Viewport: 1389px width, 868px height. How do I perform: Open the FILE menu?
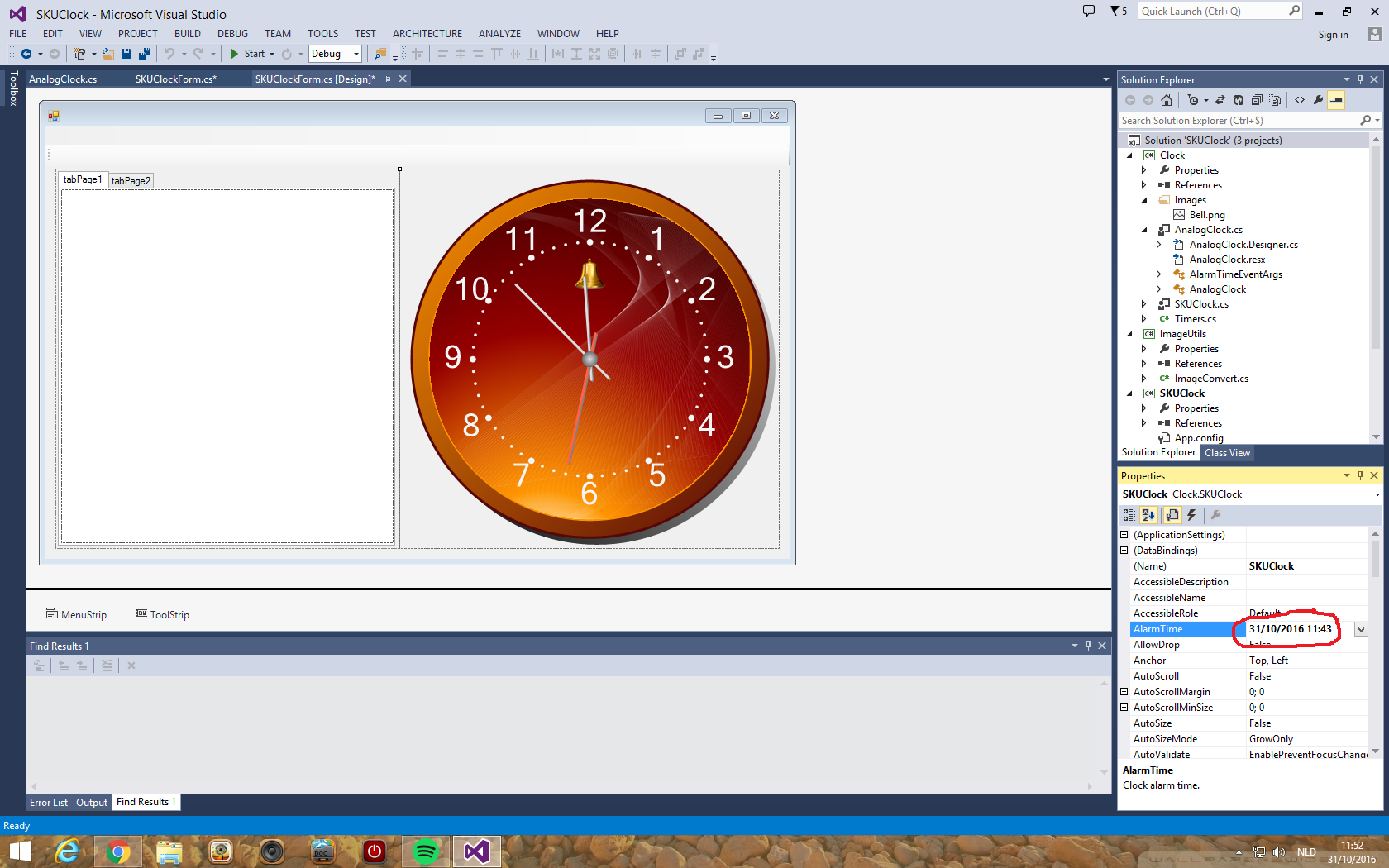(17, 34)
